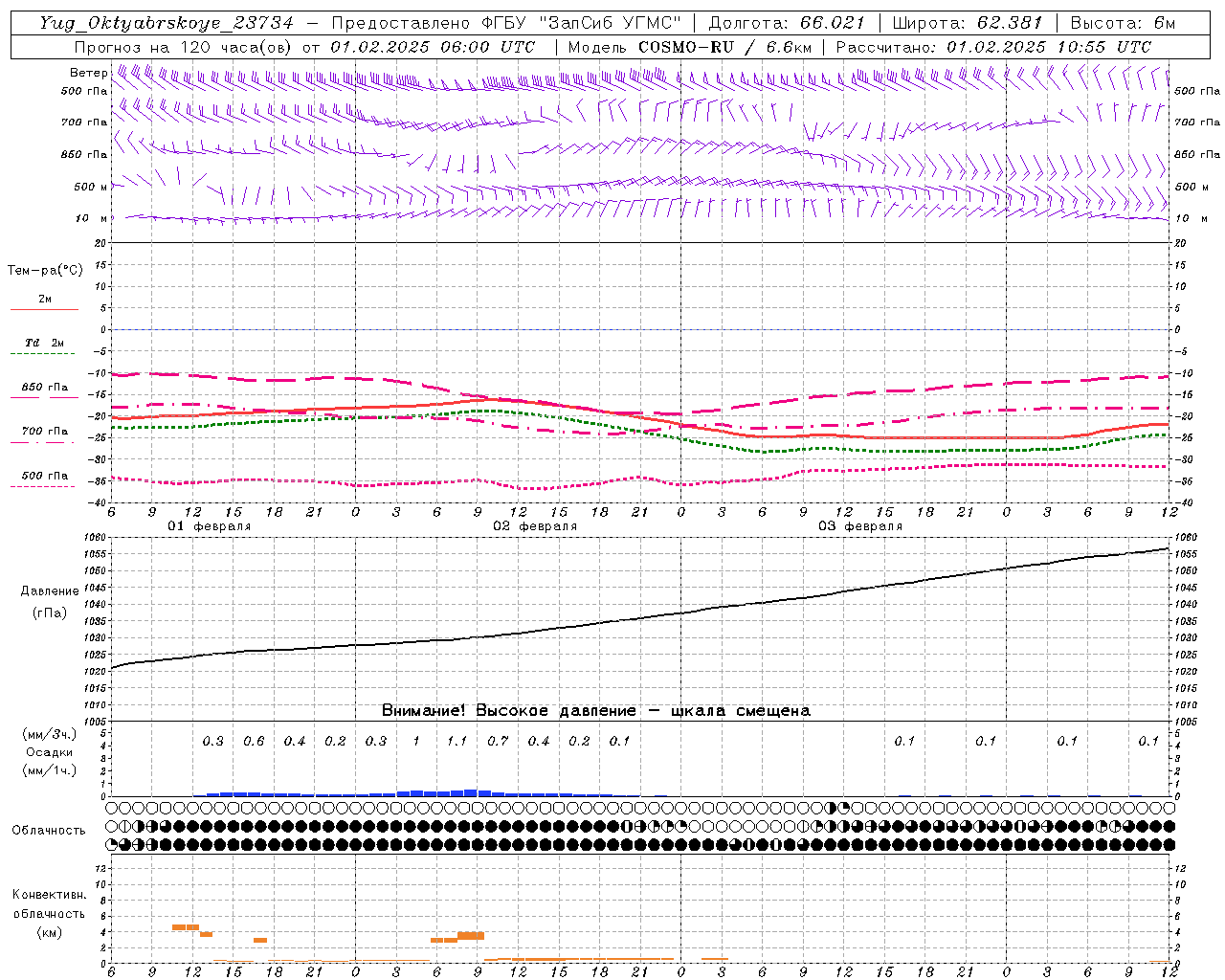
Task: Click the forecast start time 01.02.2025 06:00 UTC
Action: pyautogui.click(x=433, y=47)
